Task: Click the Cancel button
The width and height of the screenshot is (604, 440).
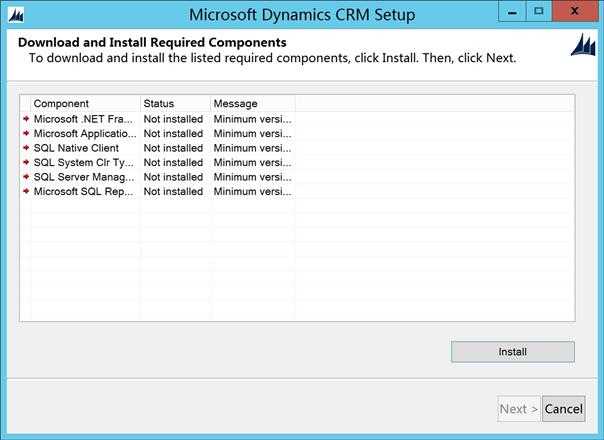Action: 564,409
